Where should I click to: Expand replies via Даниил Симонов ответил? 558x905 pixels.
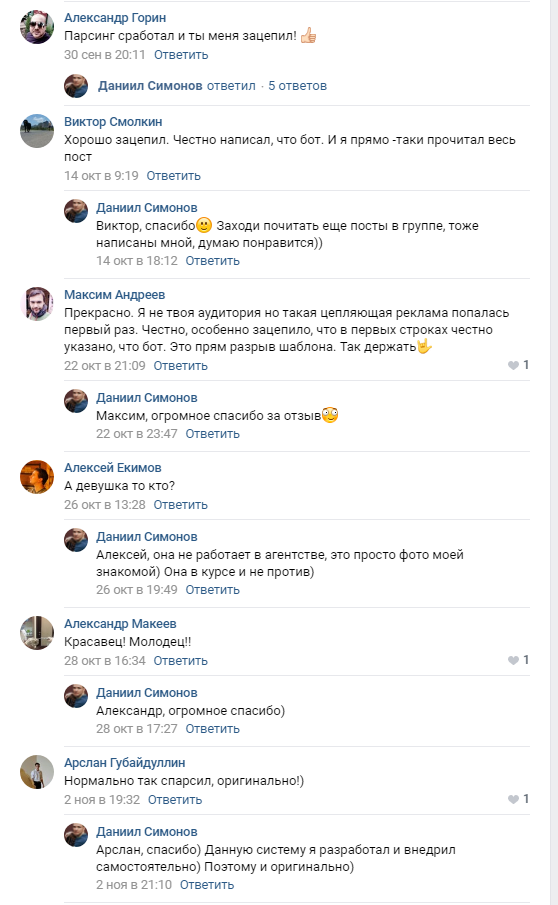tap(177, 86)
